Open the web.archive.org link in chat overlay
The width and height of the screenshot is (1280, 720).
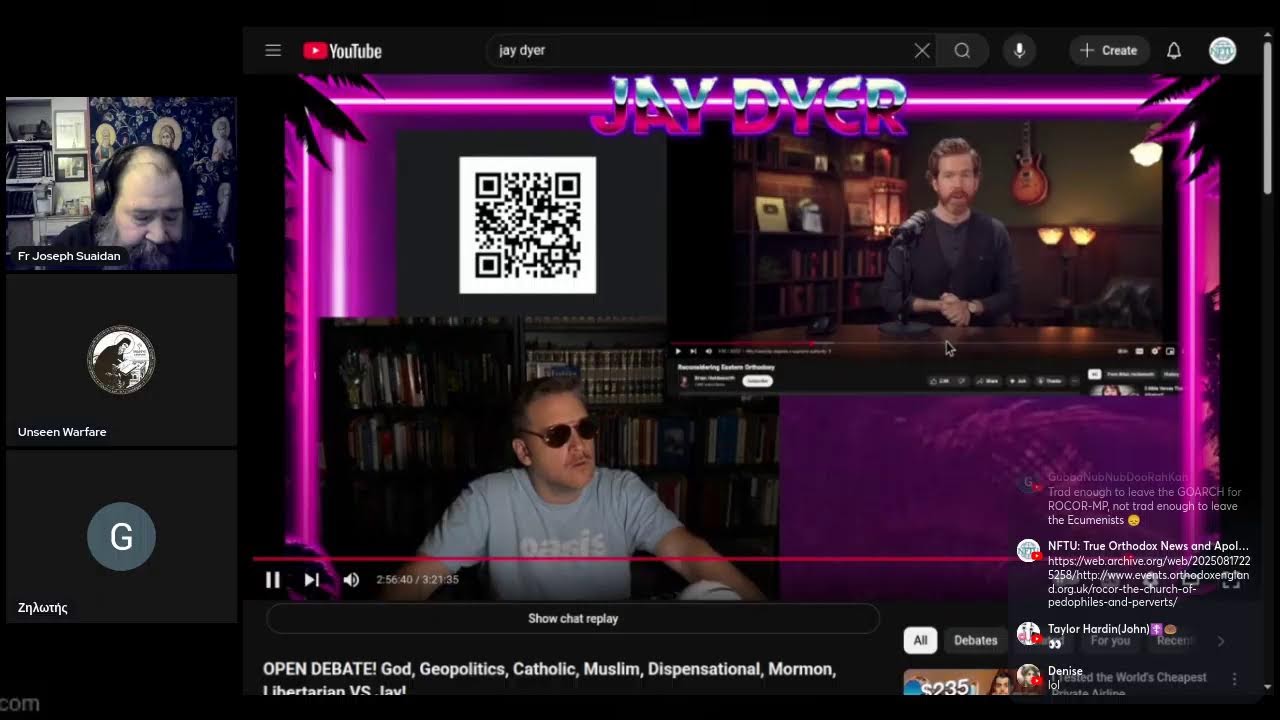click(1148, 582)
